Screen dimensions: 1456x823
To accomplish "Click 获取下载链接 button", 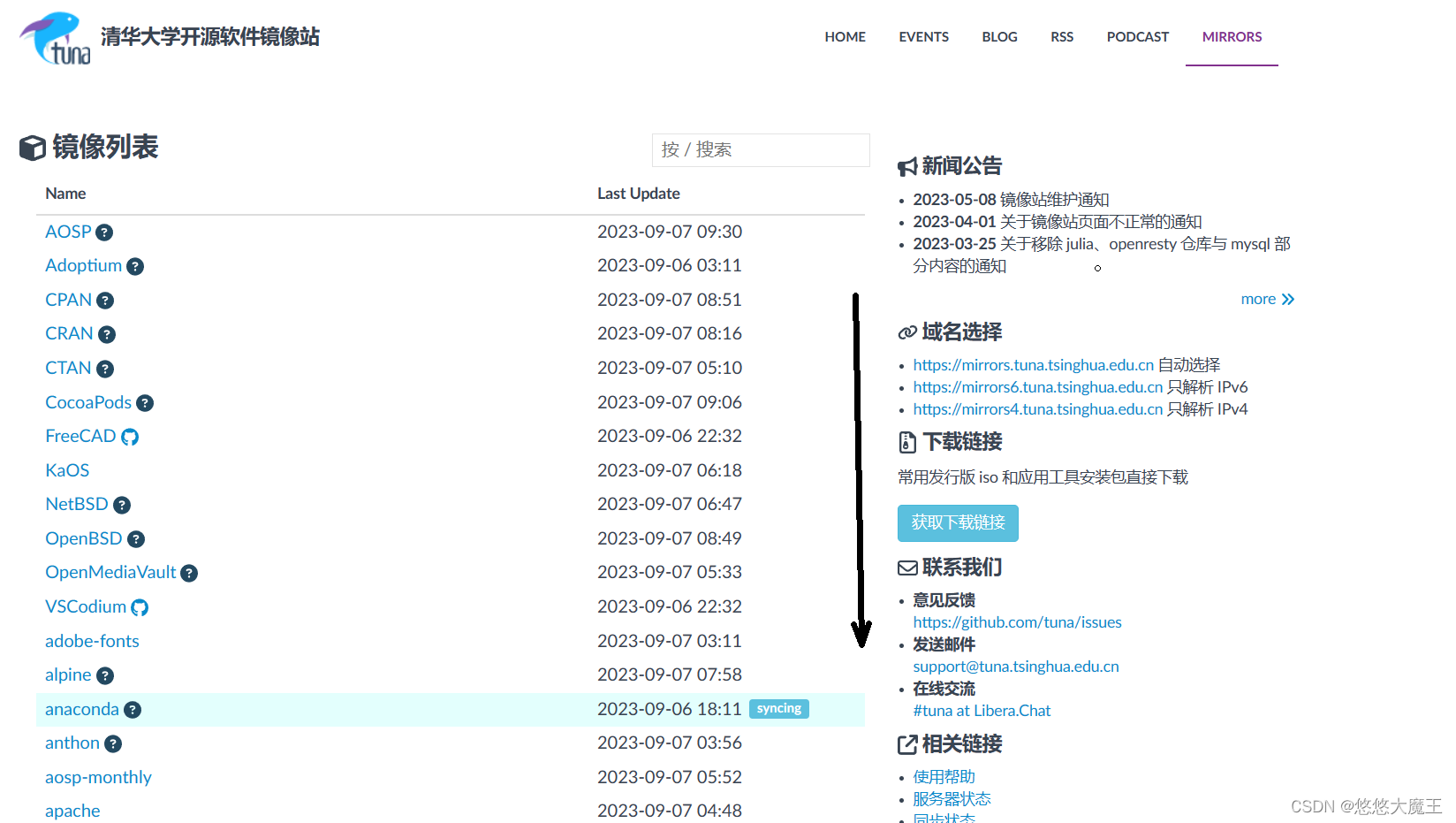I will click(x=959, y=523).
